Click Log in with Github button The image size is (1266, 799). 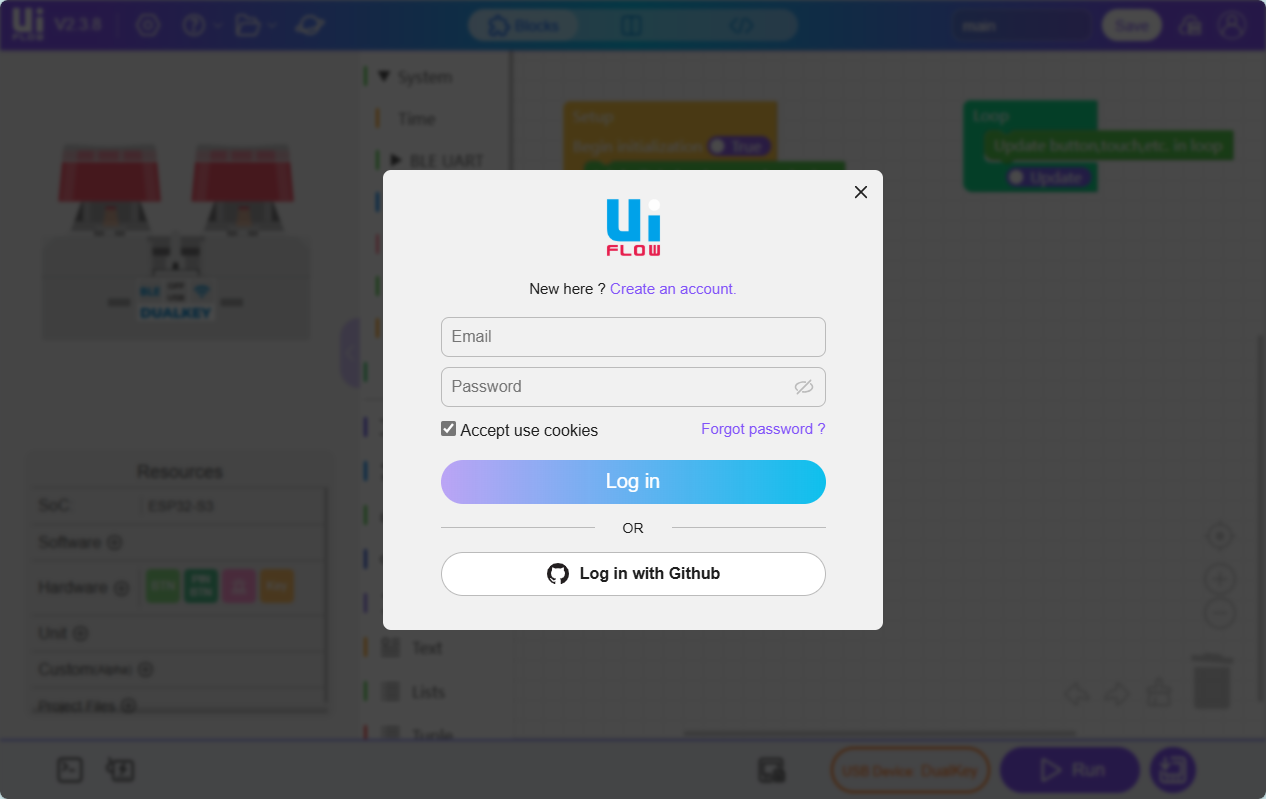click(633, 574)
